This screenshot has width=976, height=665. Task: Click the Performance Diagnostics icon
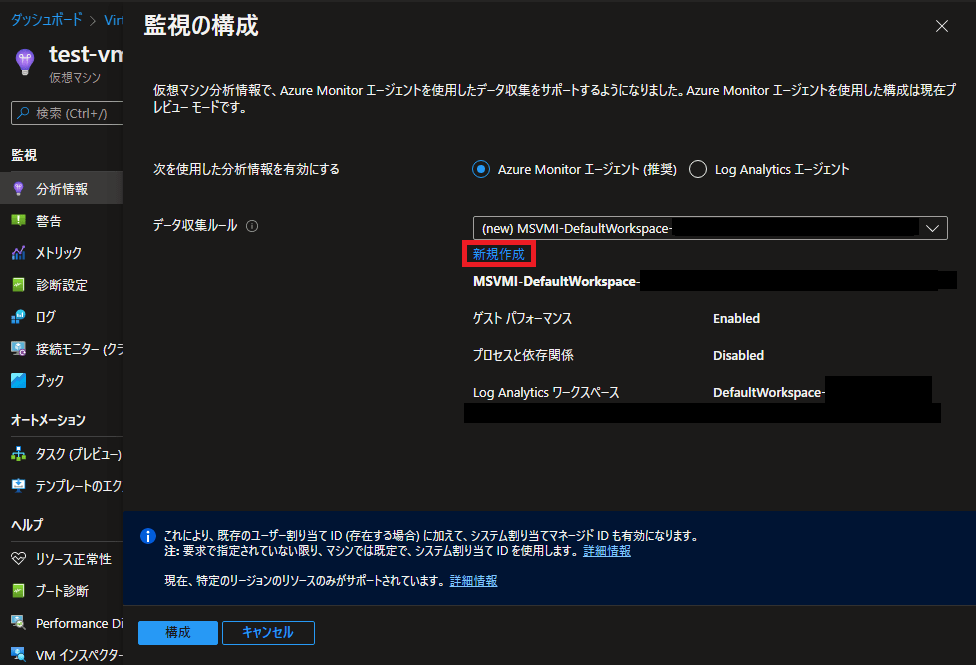pos(19,623)
